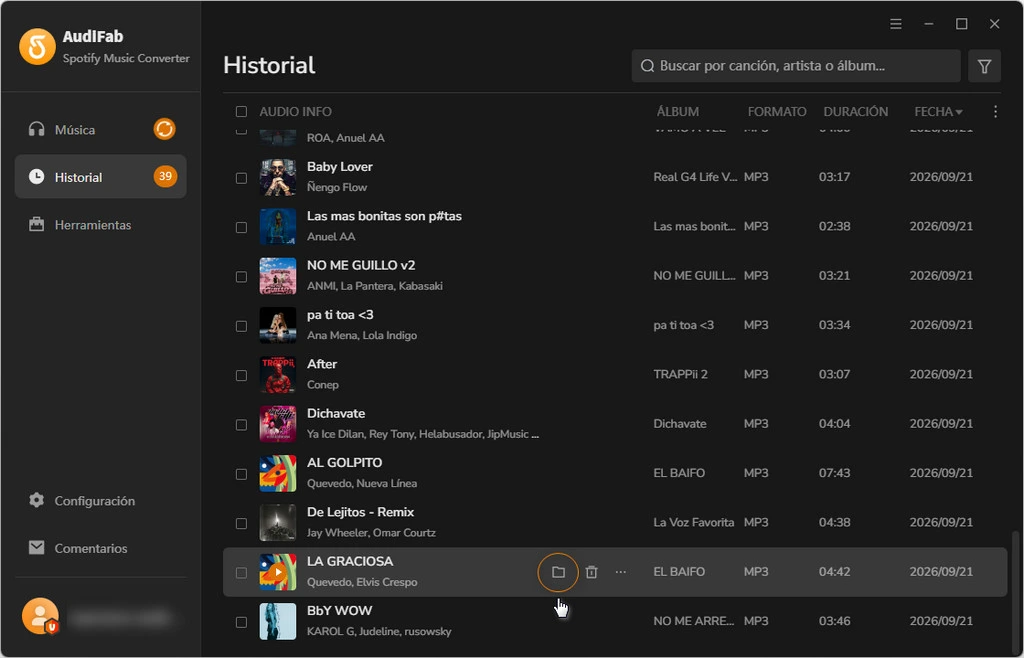Click the Baby Lover album cover
This screenshot has width=1024, height=658.
click(278, 177)
